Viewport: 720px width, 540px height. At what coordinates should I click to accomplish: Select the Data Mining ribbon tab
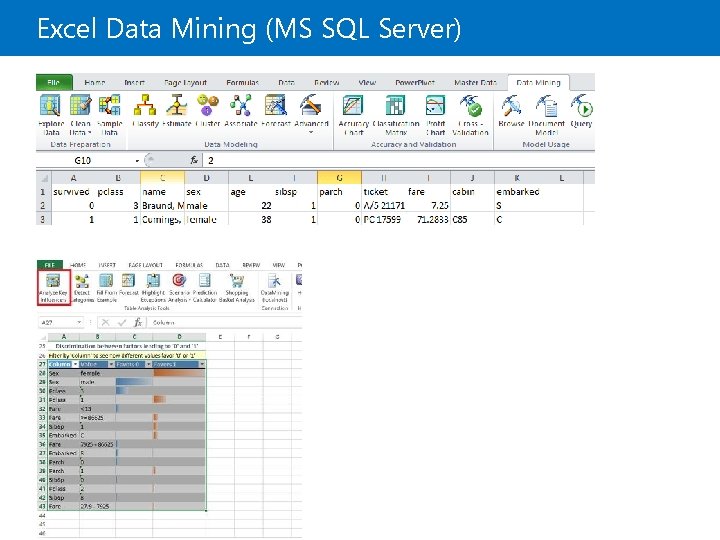click(538, 83)
